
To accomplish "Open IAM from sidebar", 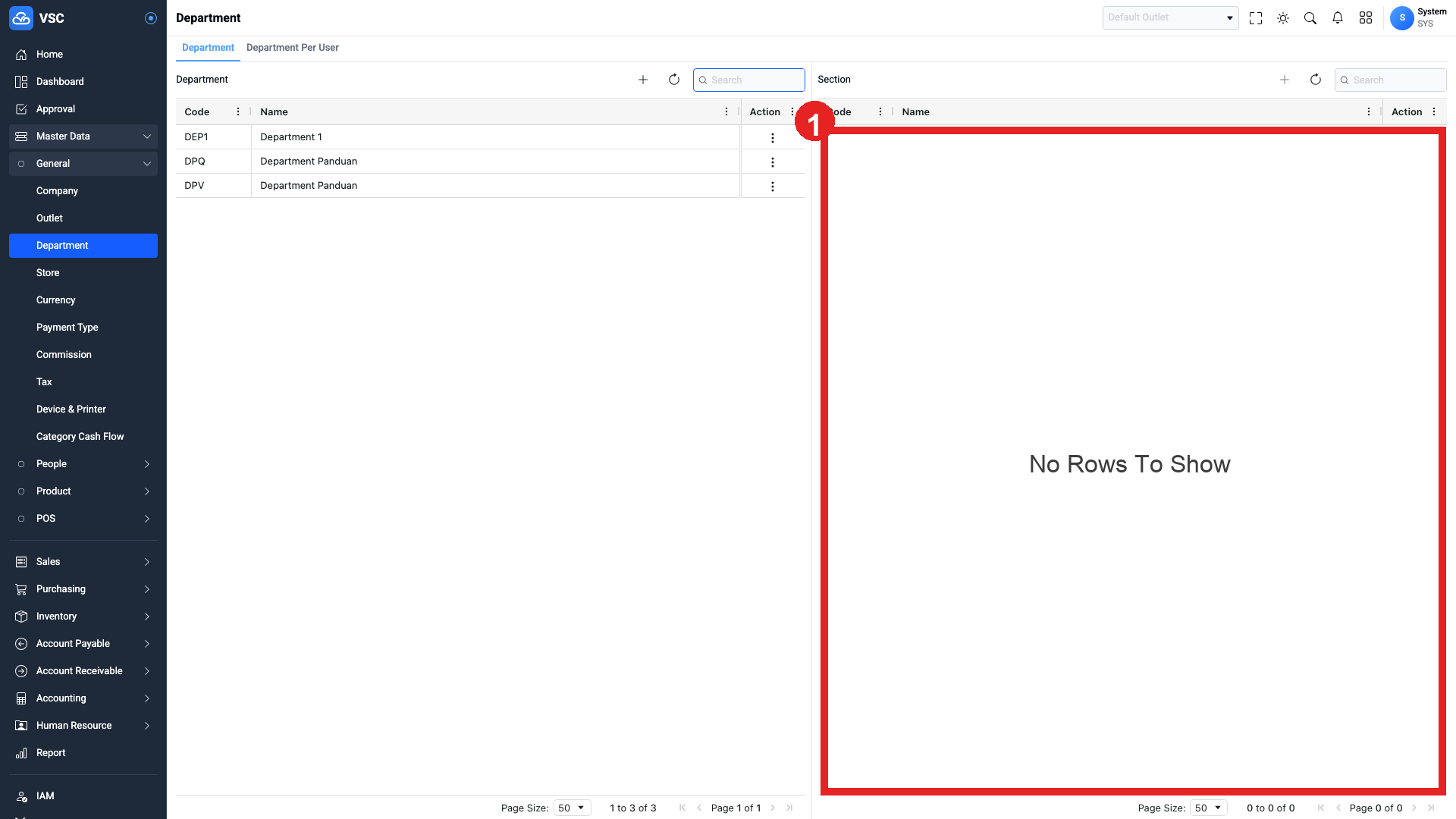I will click(x=83, y=796).
